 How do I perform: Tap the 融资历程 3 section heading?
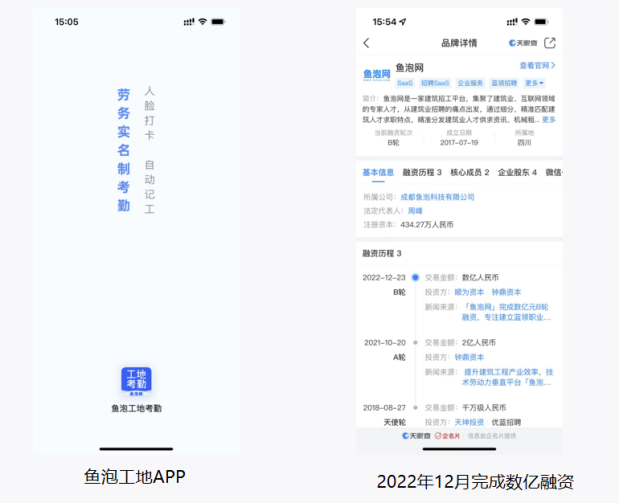pyautogui.click(x=382, y=253)
